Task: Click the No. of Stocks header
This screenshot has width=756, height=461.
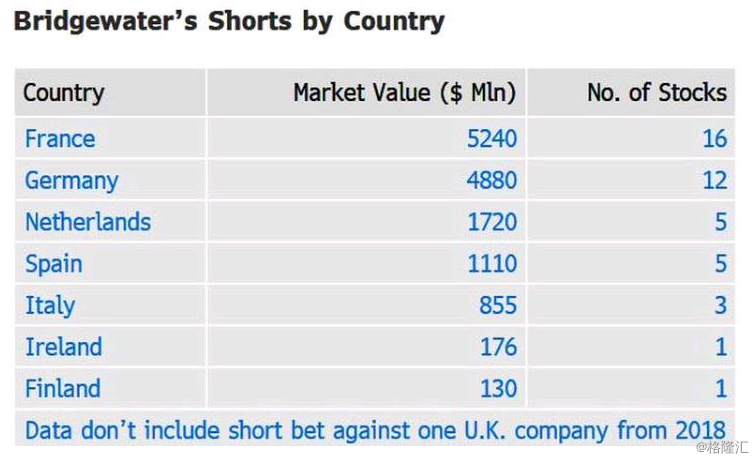Action: pos(656,94)
